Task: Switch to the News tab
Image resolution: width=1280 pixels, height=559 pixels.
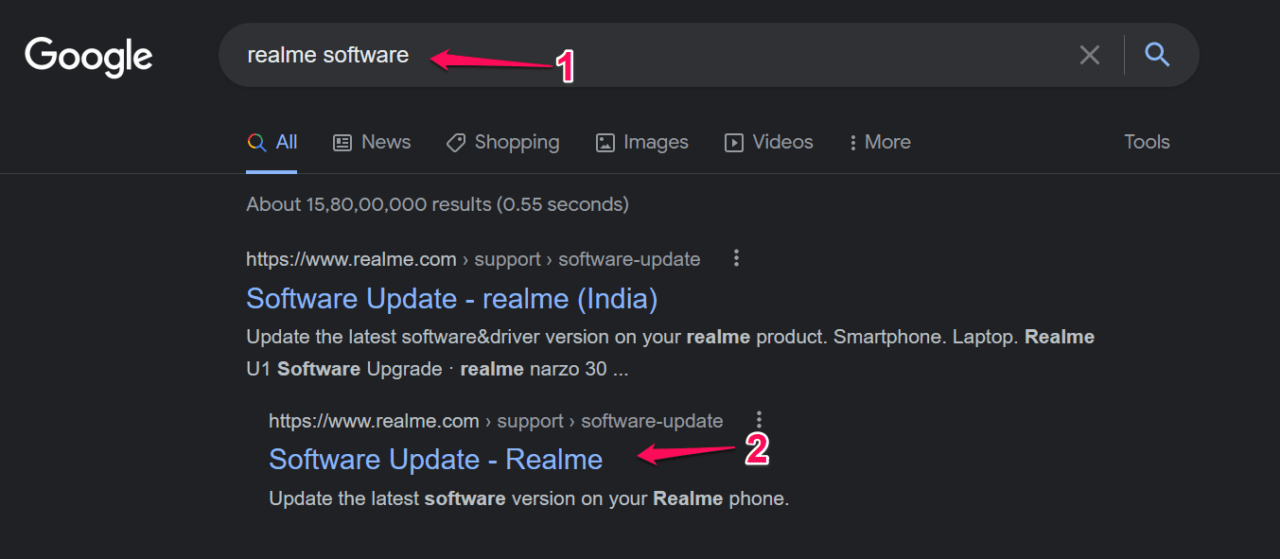Action: point(386,142)
